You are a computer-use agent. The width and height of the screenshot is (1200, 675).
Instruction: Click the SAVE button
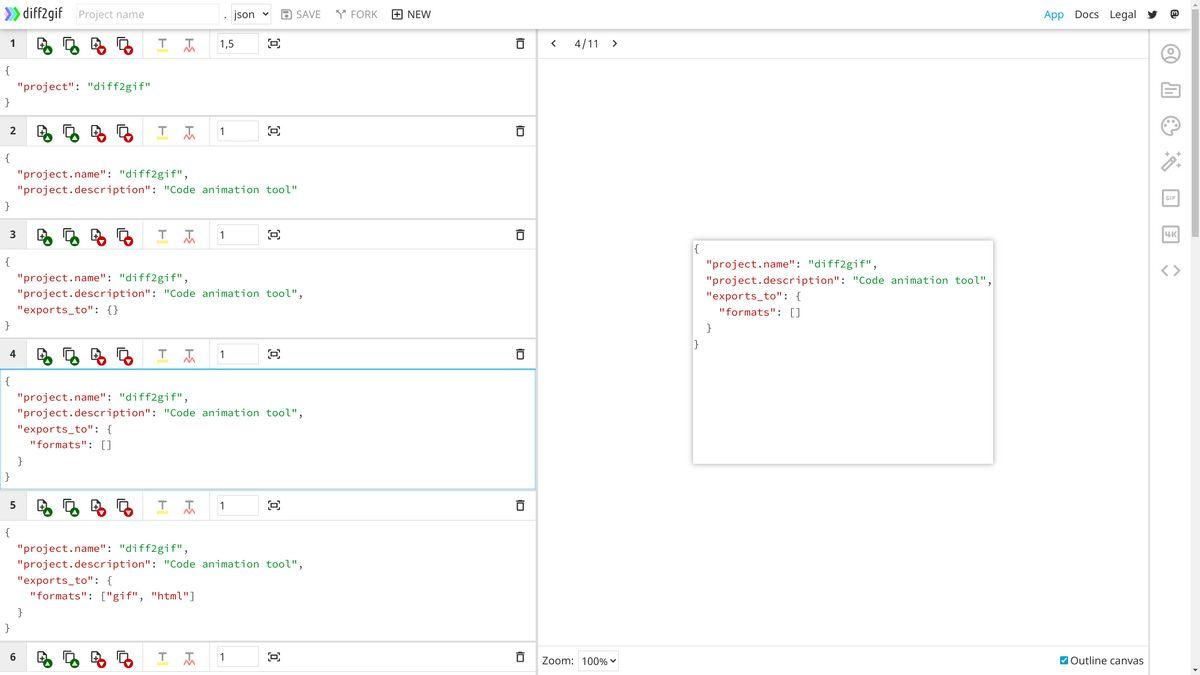pyautogui.click(x=301, y=14)
